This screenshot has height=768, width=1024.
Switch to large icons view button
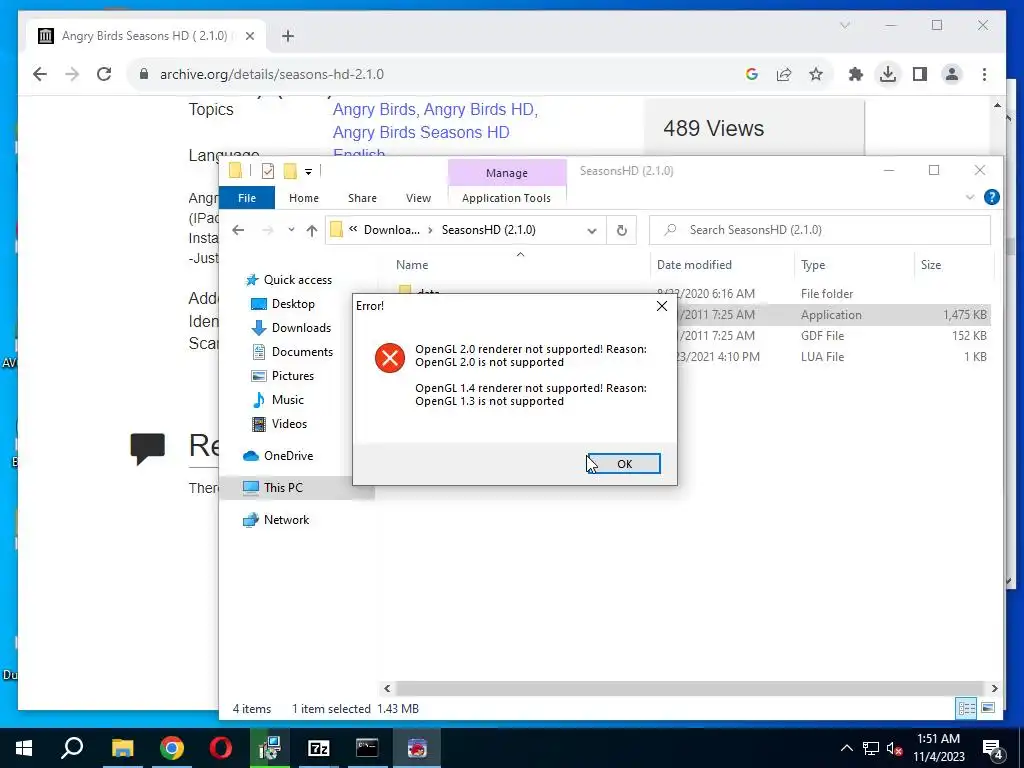click(987, 708)
